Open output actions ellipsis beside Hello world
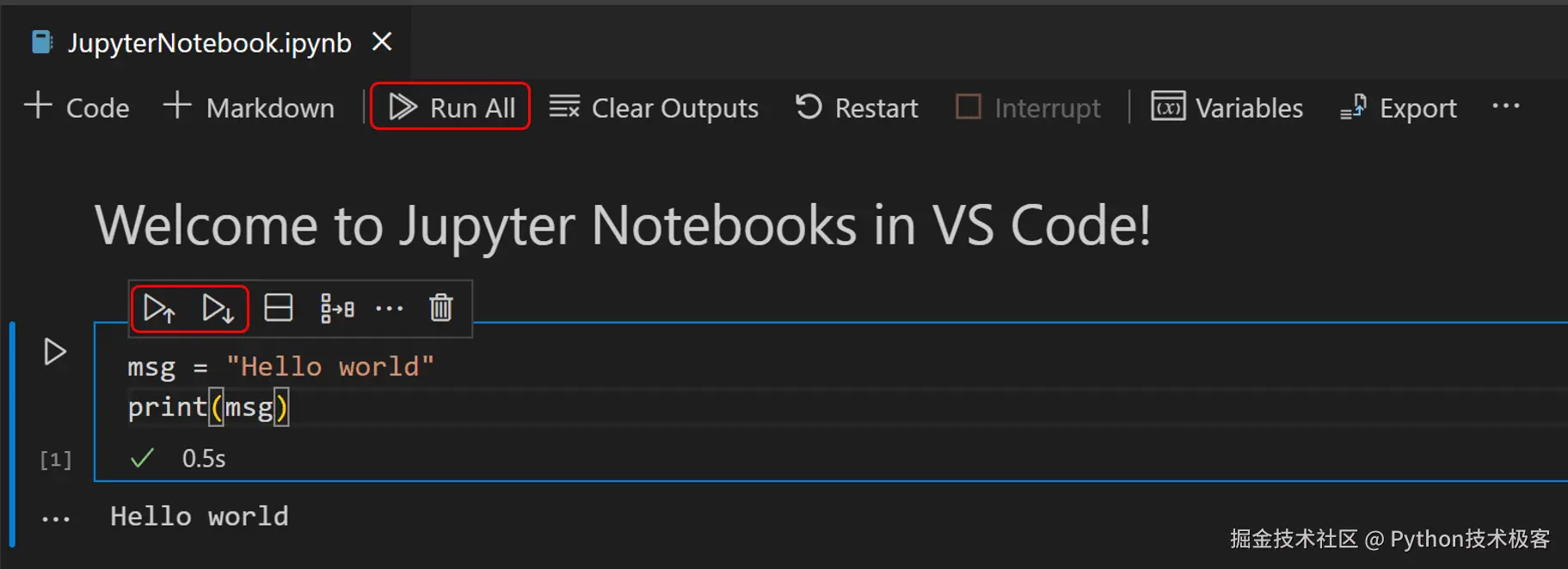1568x569 pixels. (x=56, y=519)
